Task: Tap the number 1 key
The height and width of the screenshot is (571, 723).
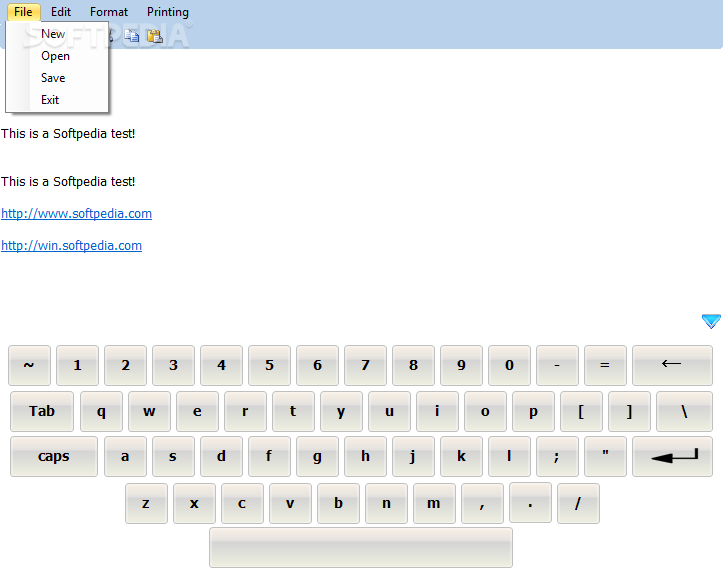Action: coord(77,365)
